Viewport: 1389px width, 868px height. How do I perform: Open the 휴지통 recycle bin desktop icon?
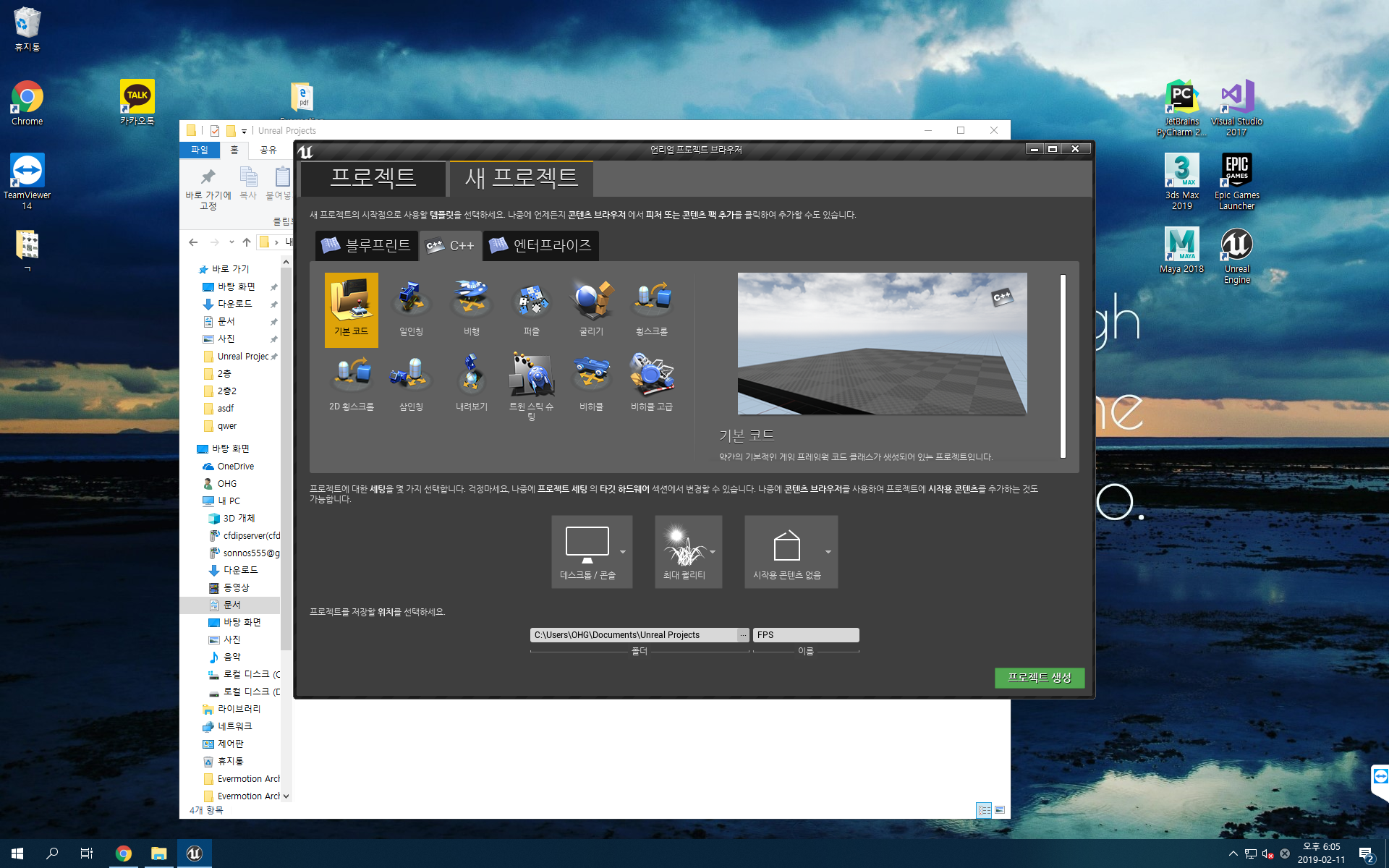pos(27,30)
